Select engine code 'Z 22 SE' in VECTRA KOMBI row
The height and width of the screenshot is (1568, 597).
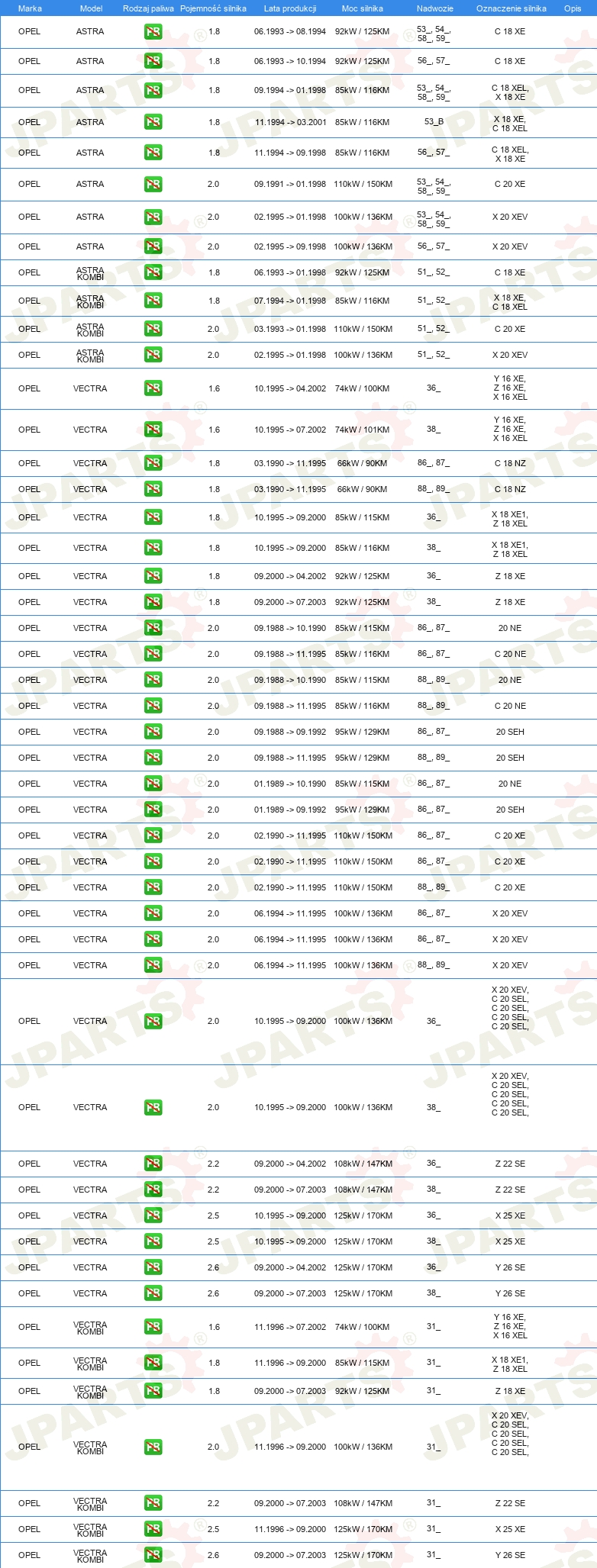[510, 1503]
